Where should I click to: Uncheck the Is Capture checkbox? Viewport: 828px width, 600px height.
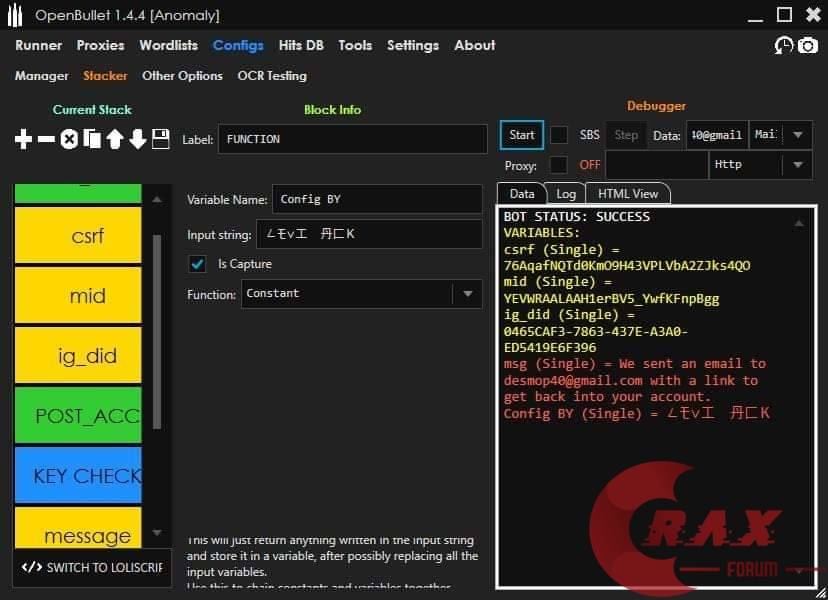(198, 264)
